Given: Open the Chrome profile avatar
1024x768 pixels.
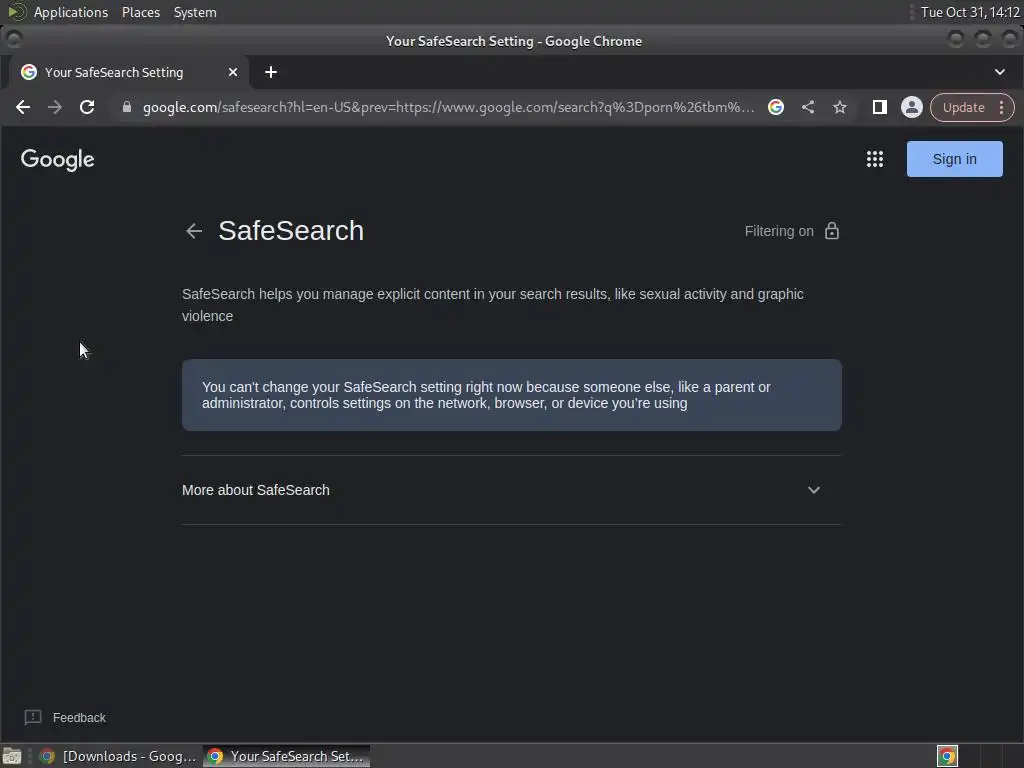Looking at the screenshot, I should [x=912, y=107].
